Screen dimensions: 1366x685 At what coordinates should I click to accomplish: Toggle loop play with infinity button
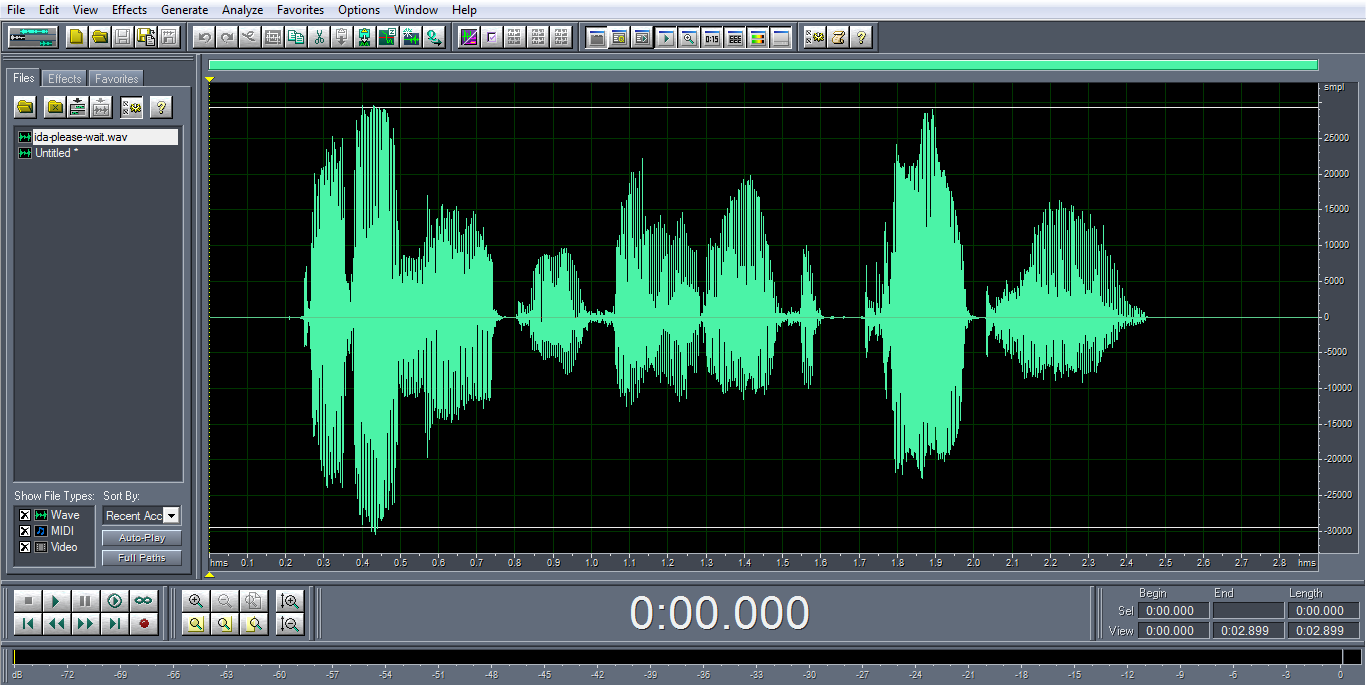144,601
